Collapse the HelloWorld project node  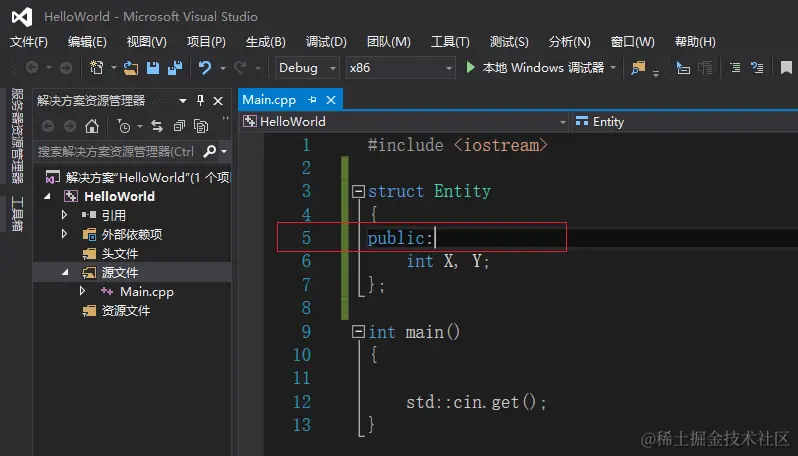(47, 196)
